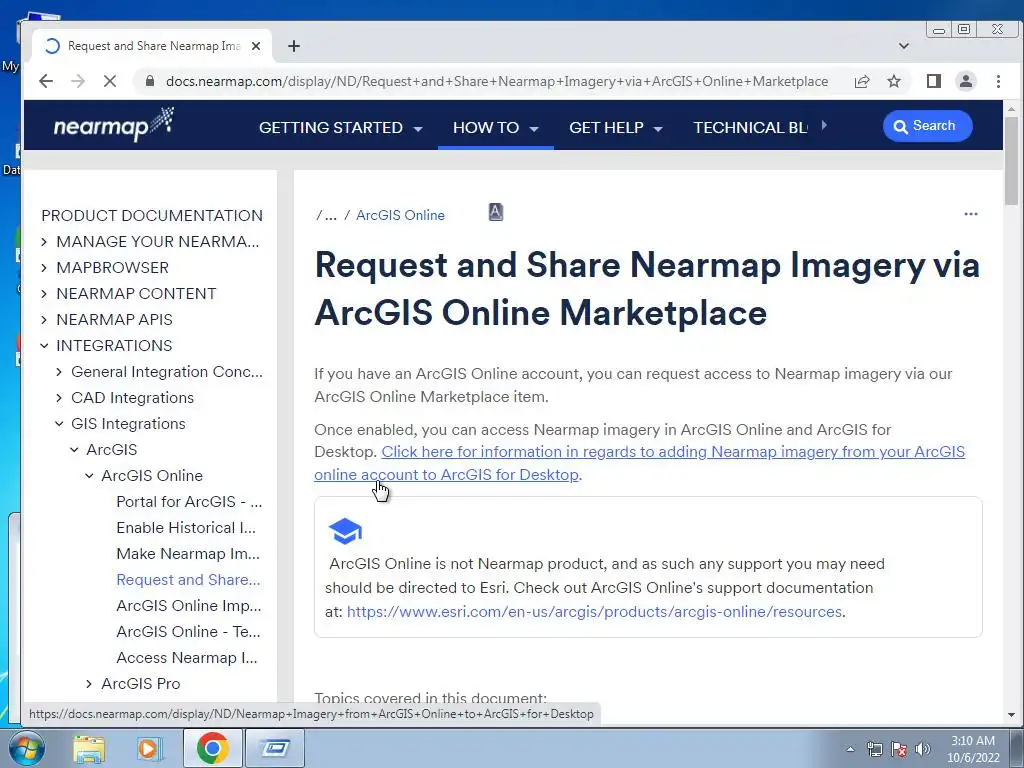
Task: Click the page restrictions icon beside breadcrumb
Action: 496,212
